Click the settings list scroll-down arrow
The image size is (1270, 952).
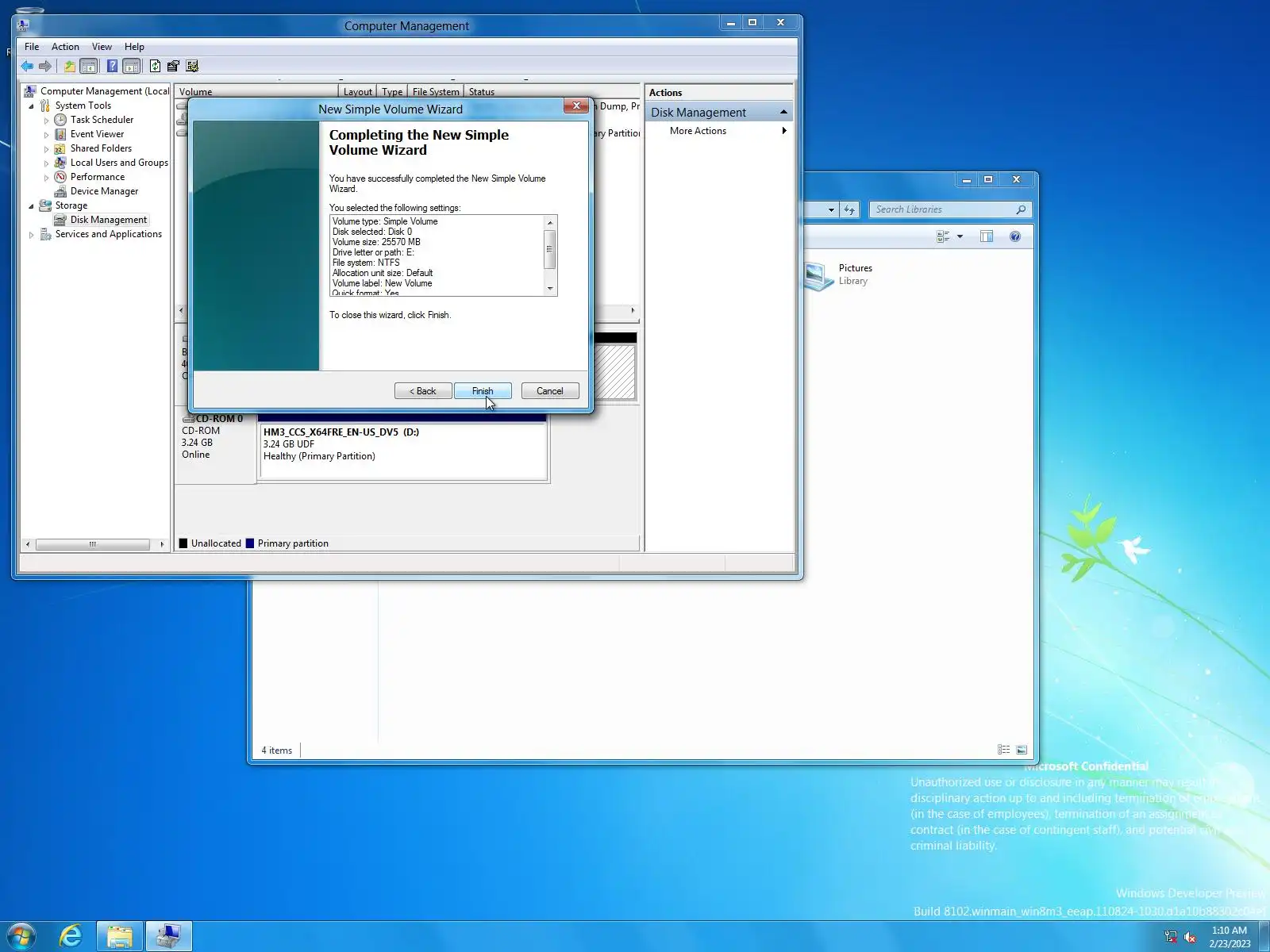[x=550, y=289]
